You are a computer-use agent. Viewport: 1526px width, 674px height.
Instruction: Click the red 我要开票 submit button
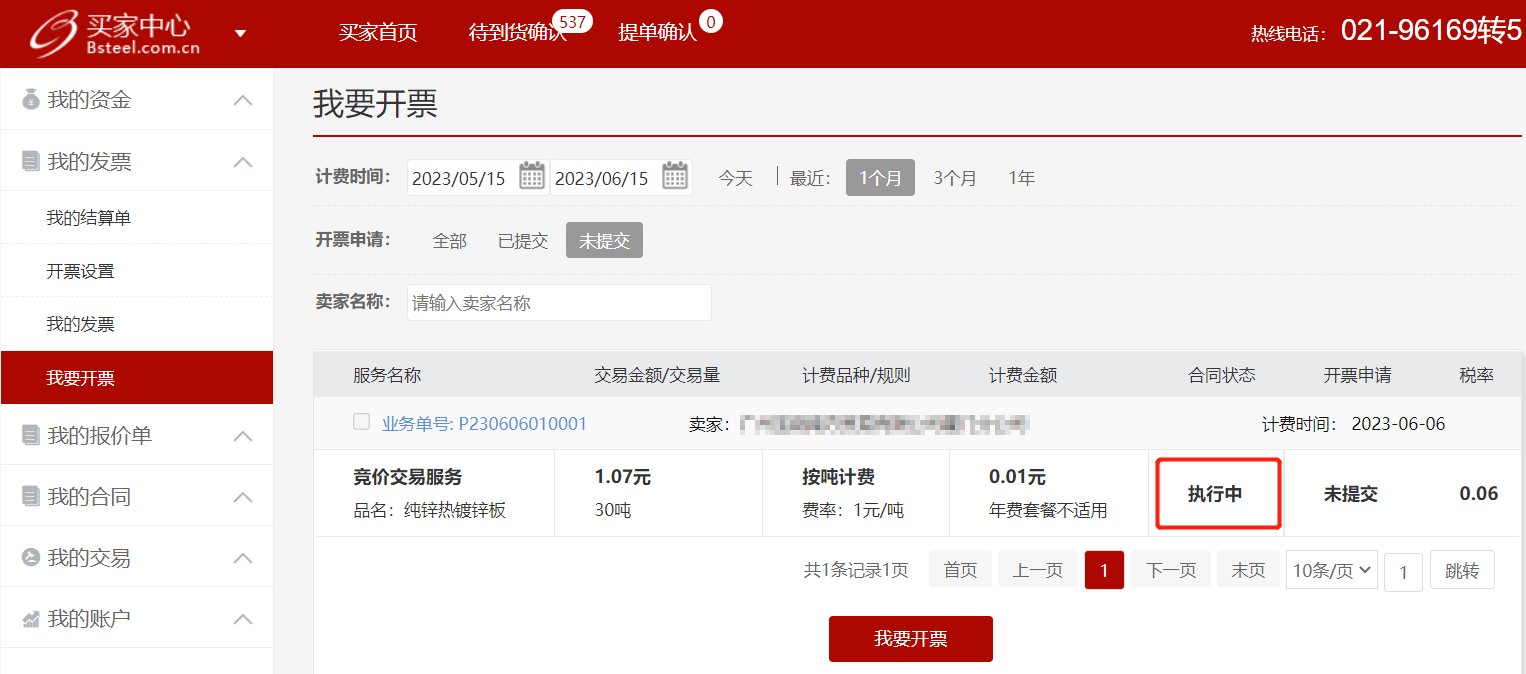pyautogui.click(x=910, y=639)
